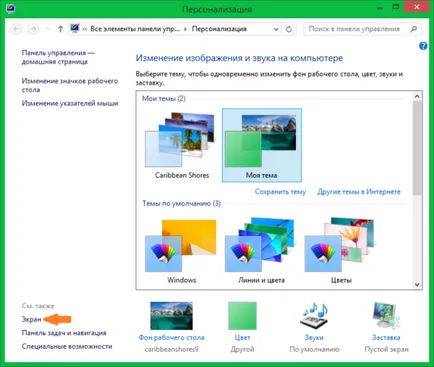The width and height of the screenshot is (434, 367).
Task: Select the Линии и цвета theme
Action: [261, 251]
